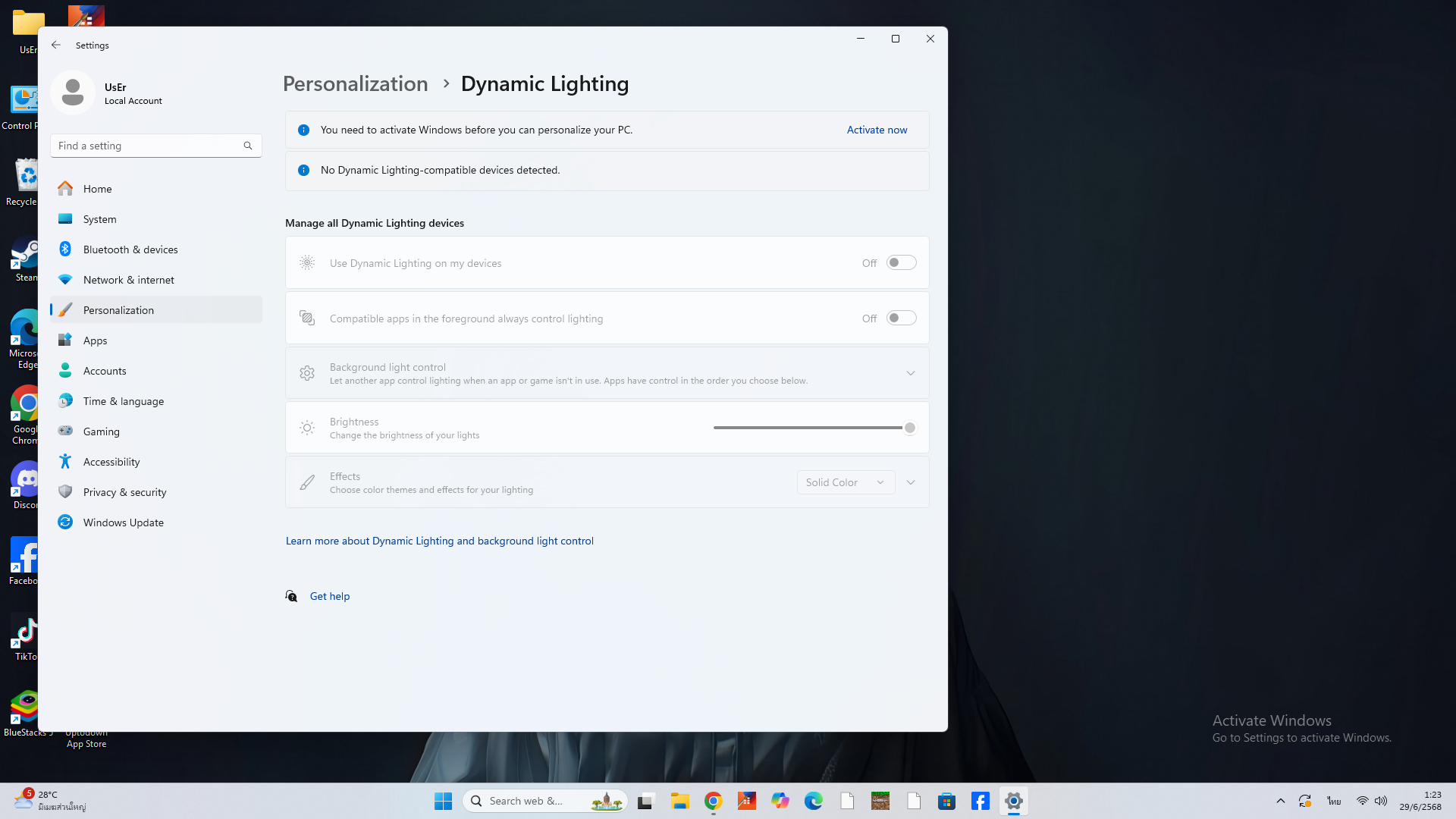The height and width of the screenshot is (819, 1456).
Task: Toggle foreground apps always control lighting switch
Action: tap(901, 318)
